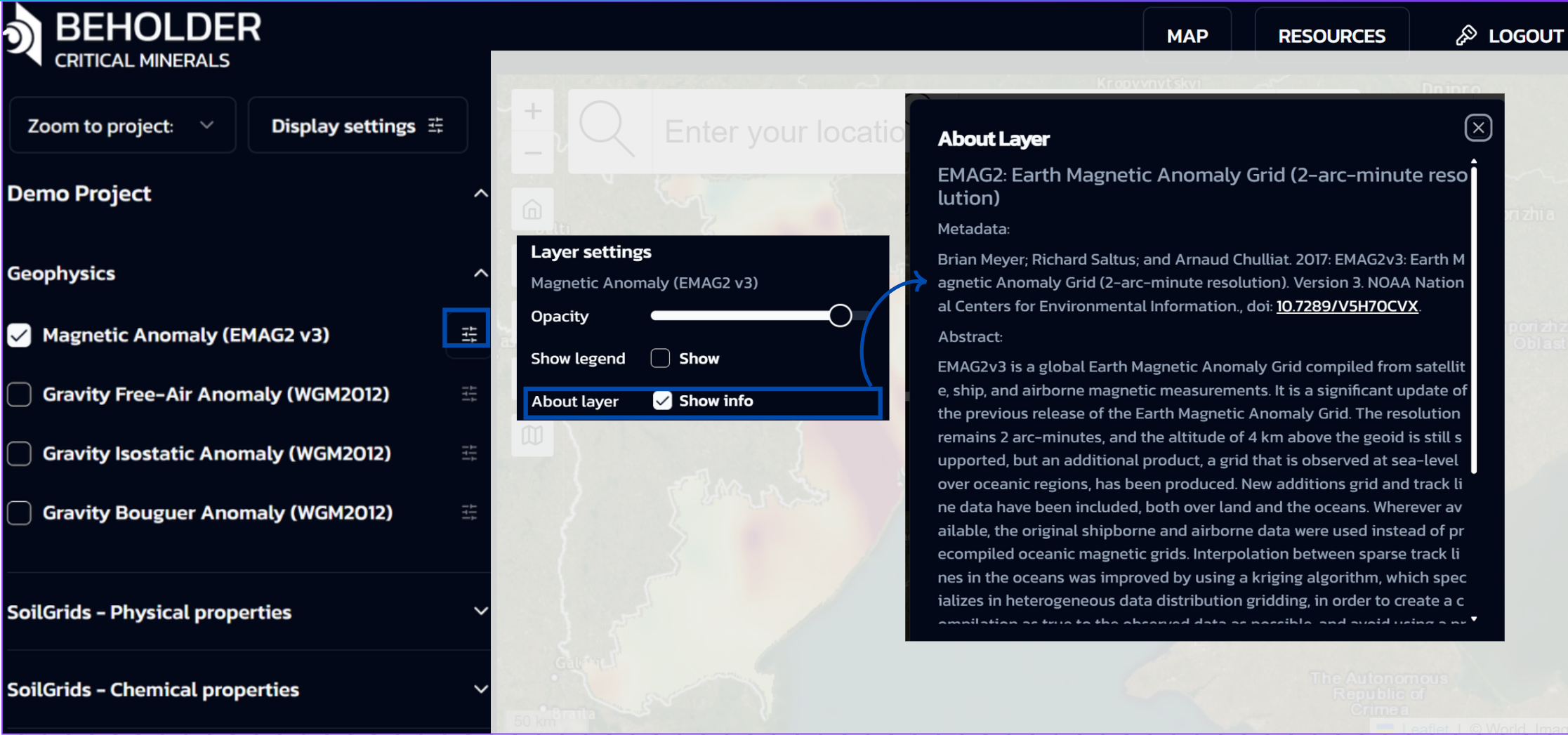The image size is (1568, 735).
Task: Switch to the MAP tab
Action: click(x=1187, y=36)
